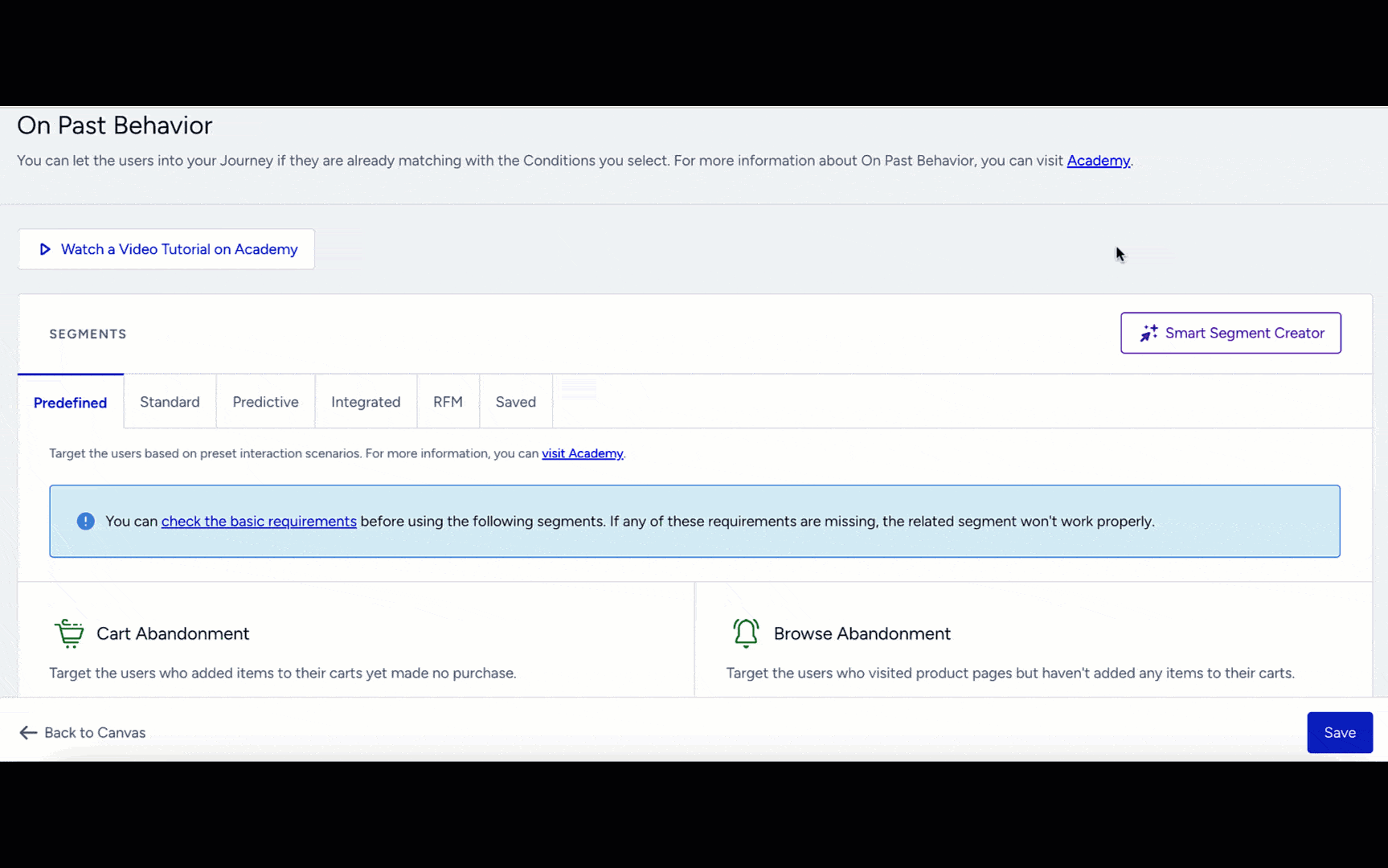This screenshot has height=868, width=1388.
Task: Click the shopping cart icon for Cart Abandonment
Action: click(69, 633)
